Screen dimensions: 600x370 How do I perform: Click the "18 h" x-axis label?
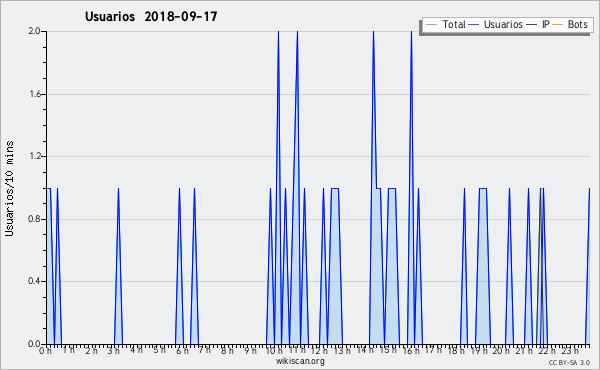point(456,350)
